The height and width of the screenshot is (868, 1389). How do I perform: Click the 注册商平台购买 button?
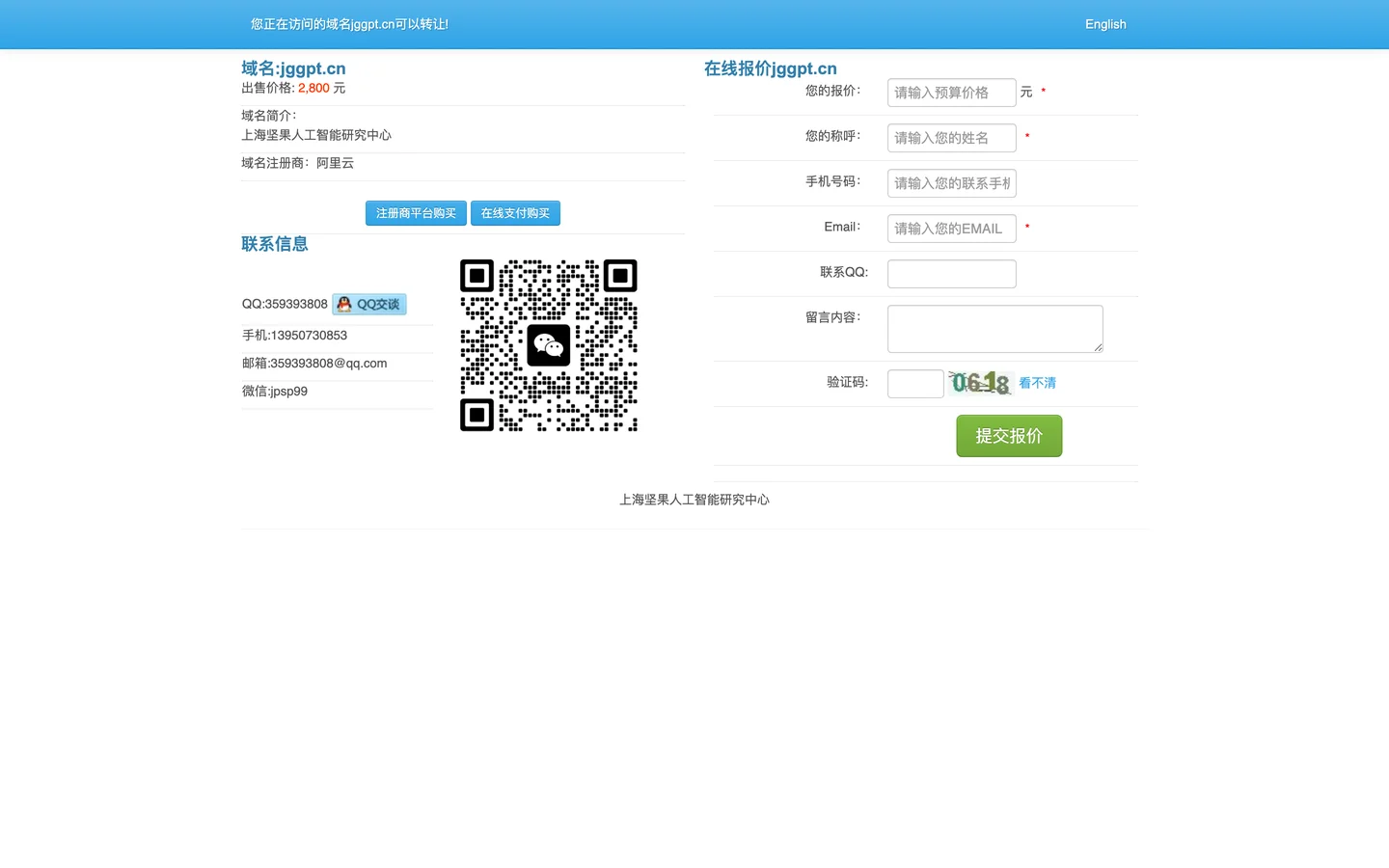pos(416,213)
